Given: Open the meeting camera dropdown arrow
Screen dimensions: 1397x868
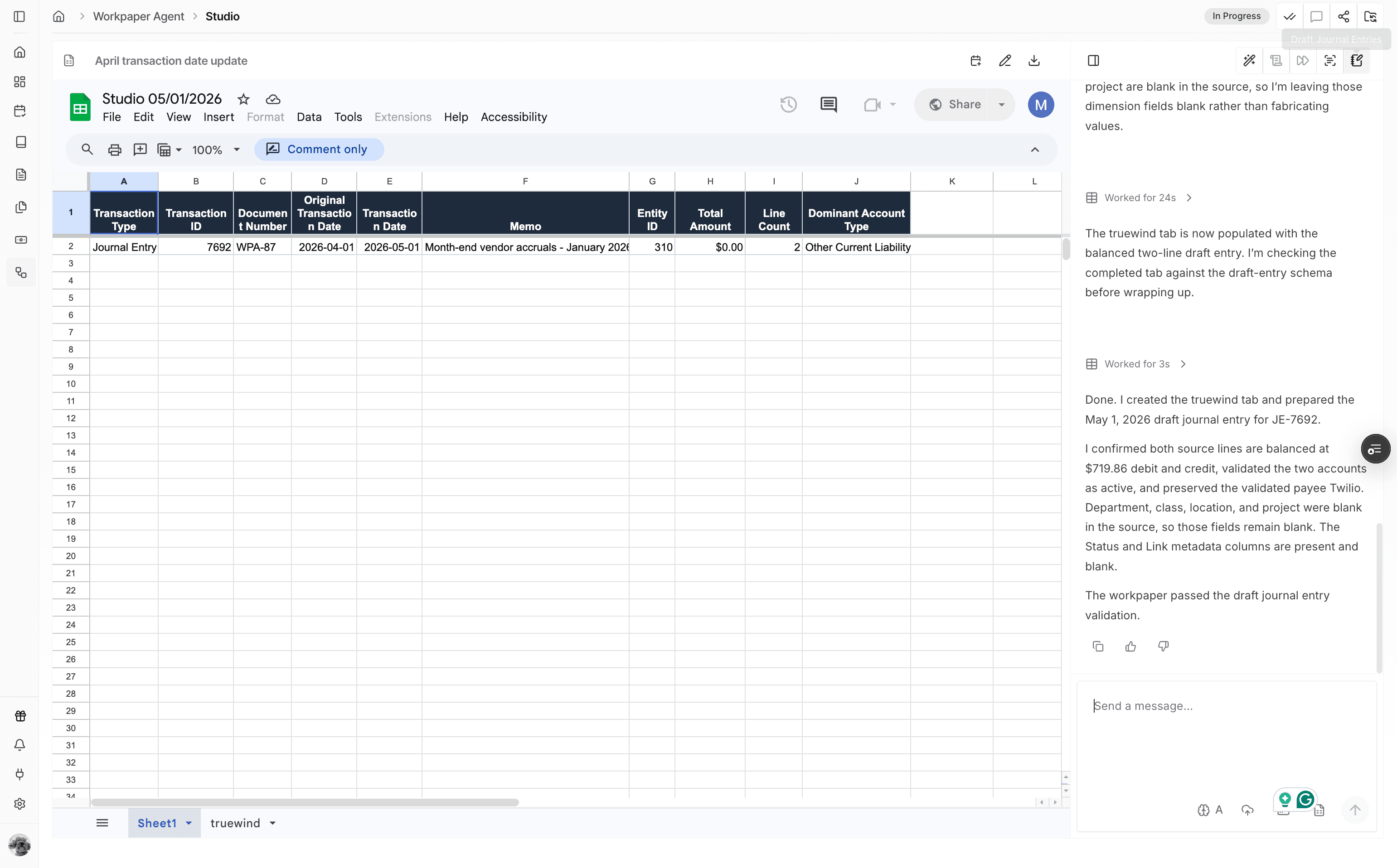Looking at the screenshot, I should (x=893, y=105).
